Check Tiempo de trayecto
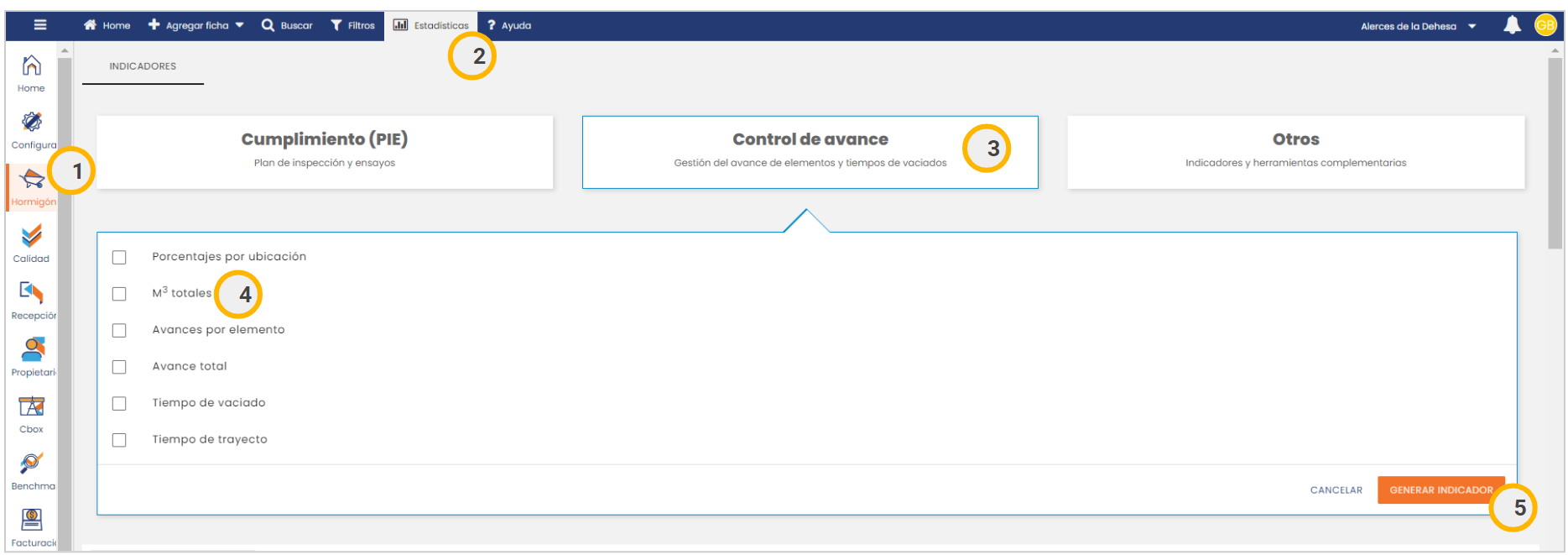 coord(119,440)
